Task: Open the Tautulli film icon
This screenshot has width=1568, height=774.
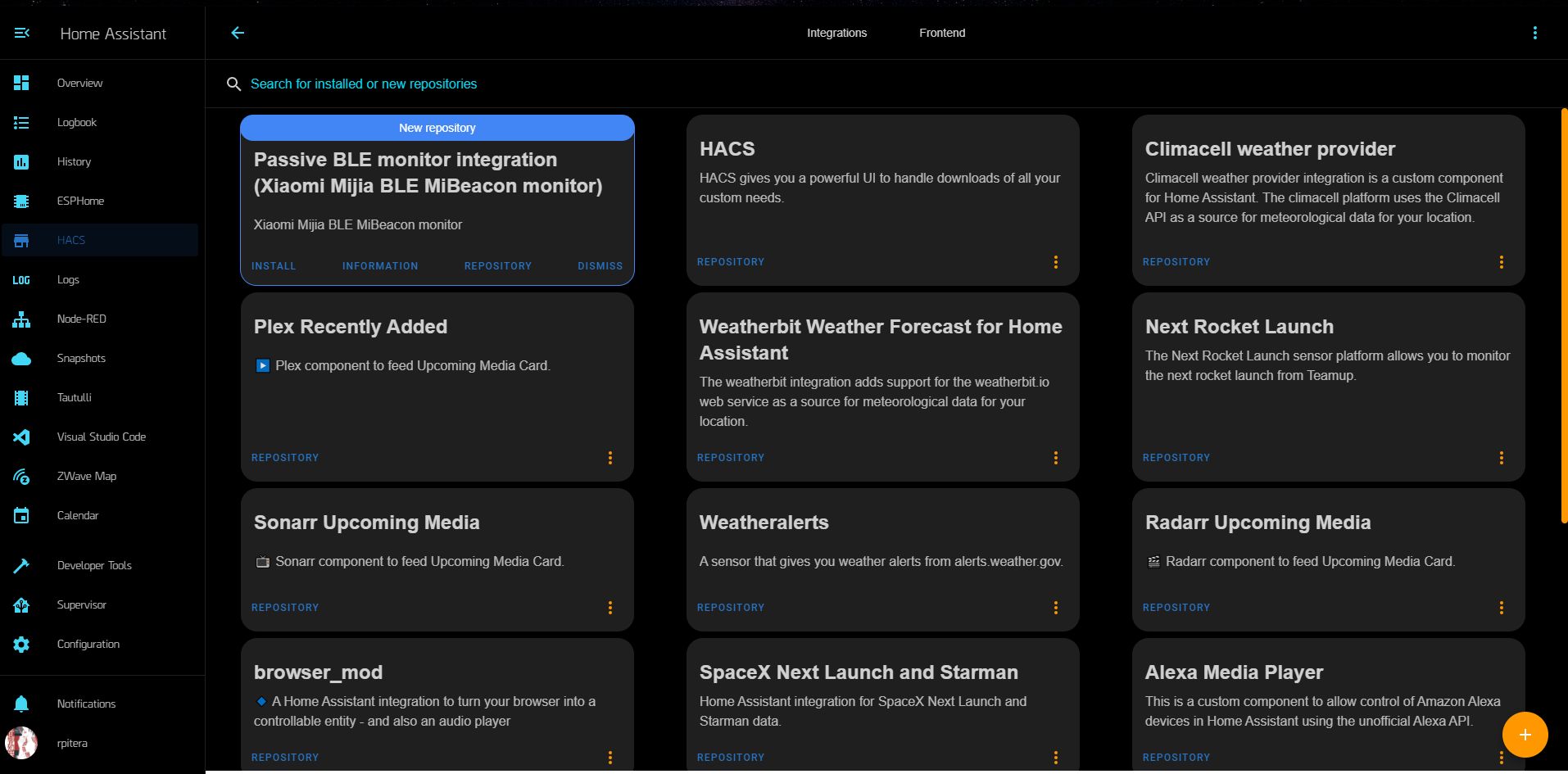Action: 21,397
